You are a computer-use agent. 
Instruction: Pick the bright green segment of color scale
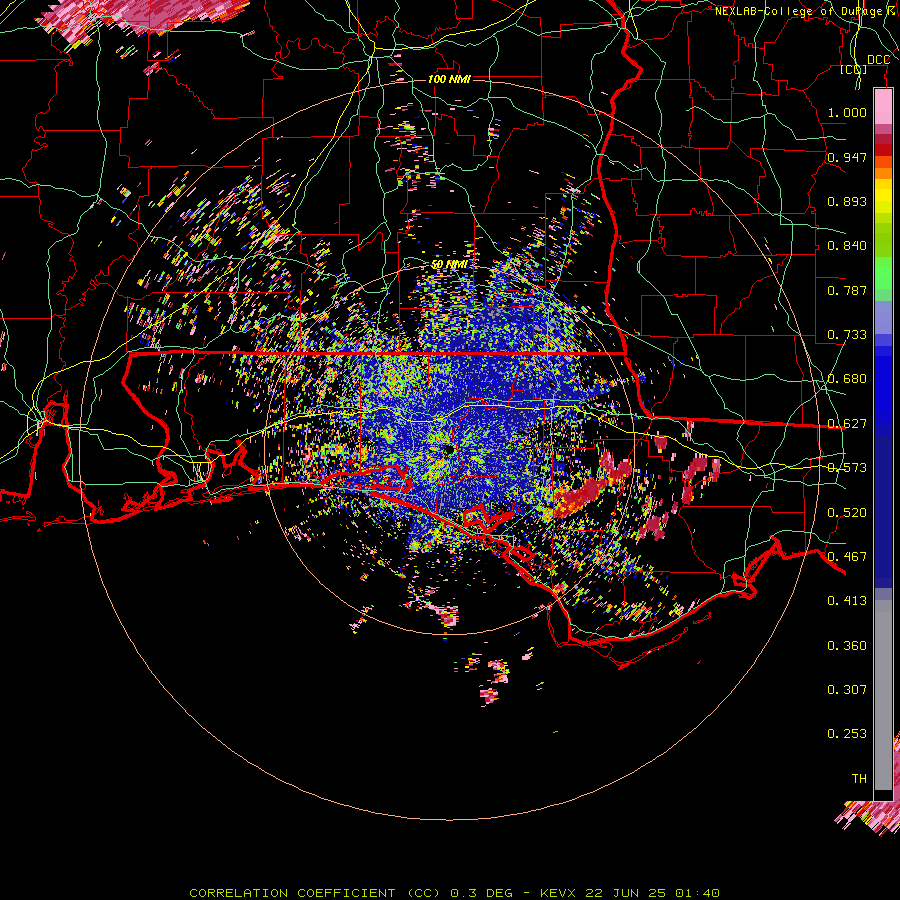(883, 273)
